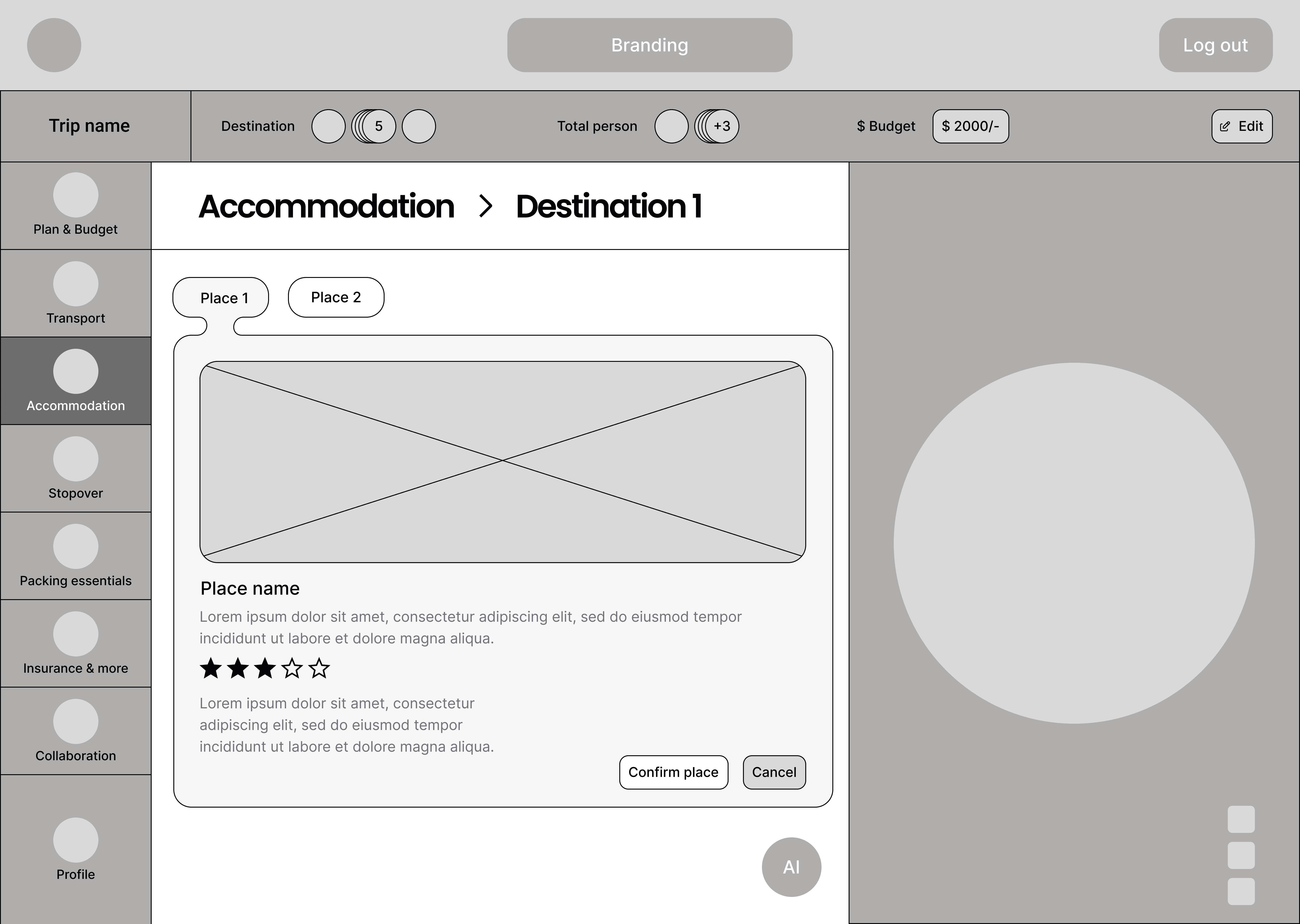Set rating to fifth star
This screenshot has width=1300, height=924.
[x=319, y=669]
